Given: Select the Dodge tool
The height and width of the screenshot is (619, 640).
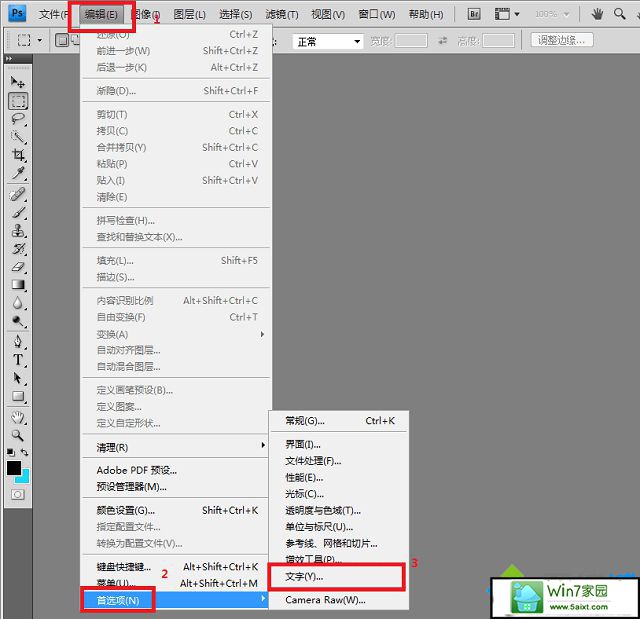Looking at the screenshot, I should tap(18, 321).
